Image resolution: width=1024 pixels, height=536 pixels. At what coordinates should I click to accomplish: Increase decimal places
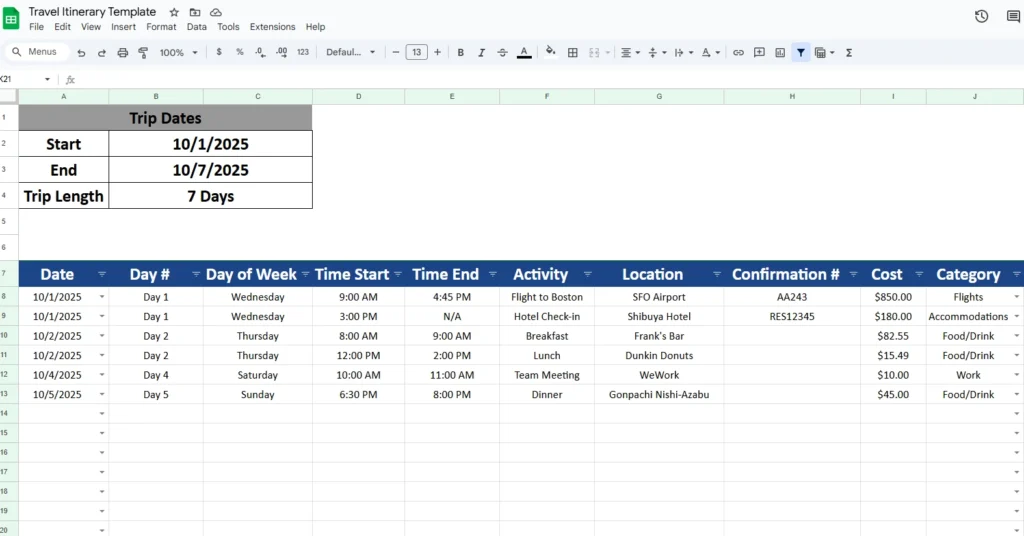[x=281, y=52]
